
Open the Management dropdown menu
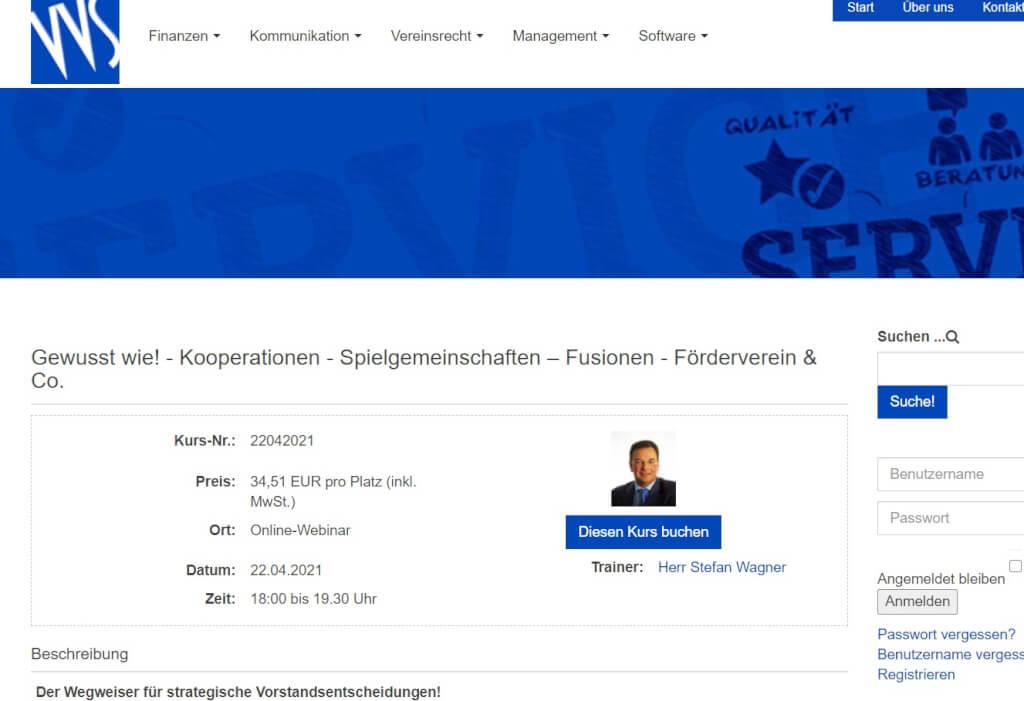point(560,35)
